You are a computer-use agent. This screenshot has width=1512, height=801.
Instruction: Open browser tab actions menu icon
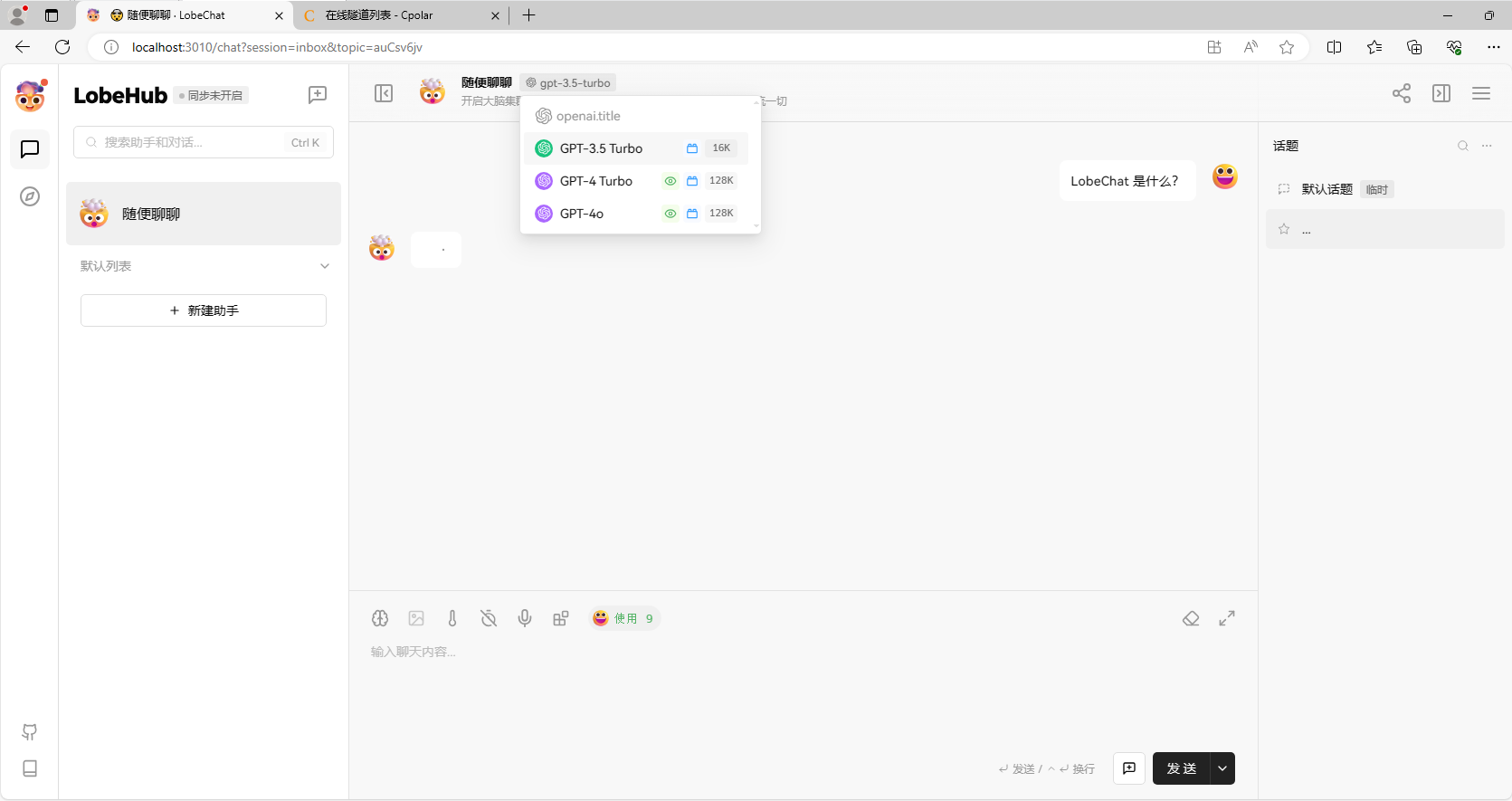(52, 15)
